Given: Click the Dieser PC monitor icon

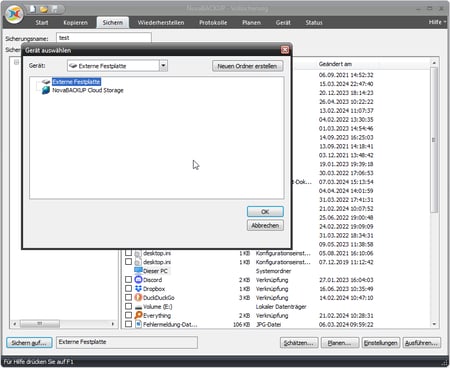Looking at the screenshot, I should pos(138,270).
